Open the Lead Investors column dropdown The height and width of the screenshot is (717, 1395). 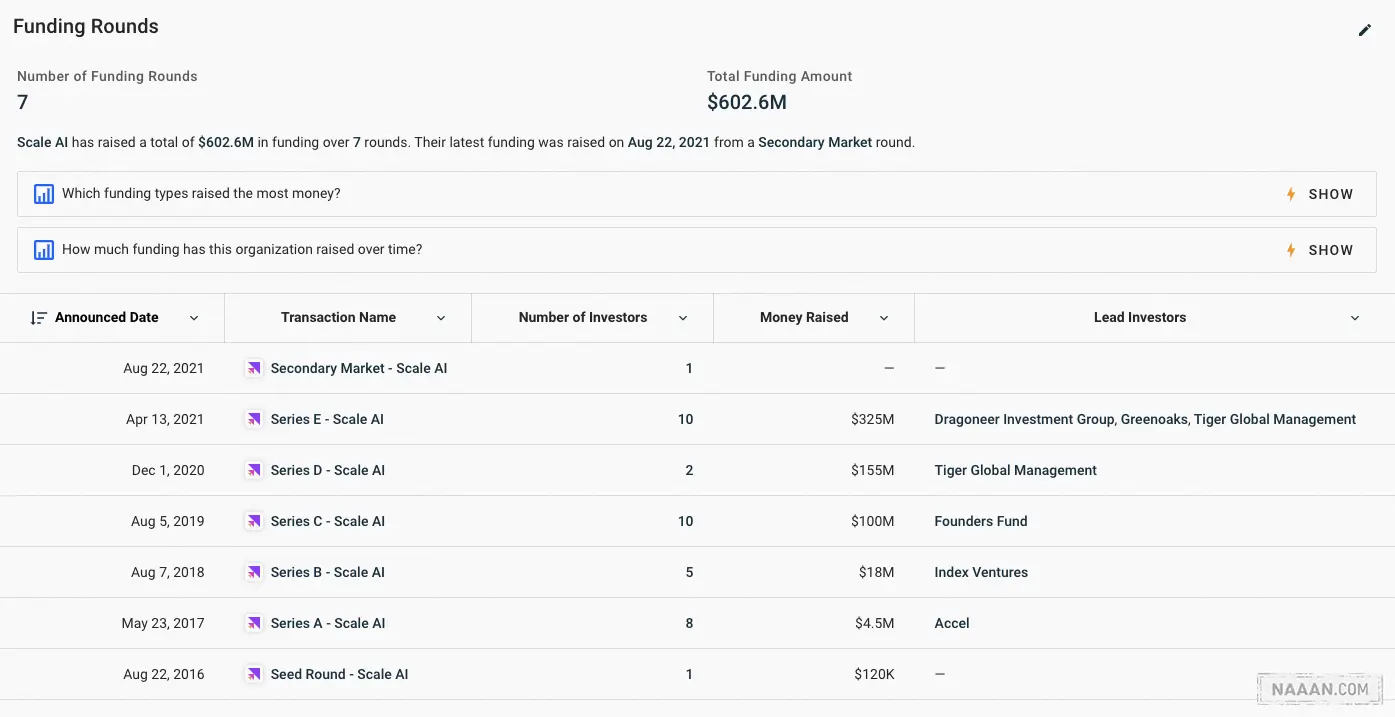point(1355,318)
